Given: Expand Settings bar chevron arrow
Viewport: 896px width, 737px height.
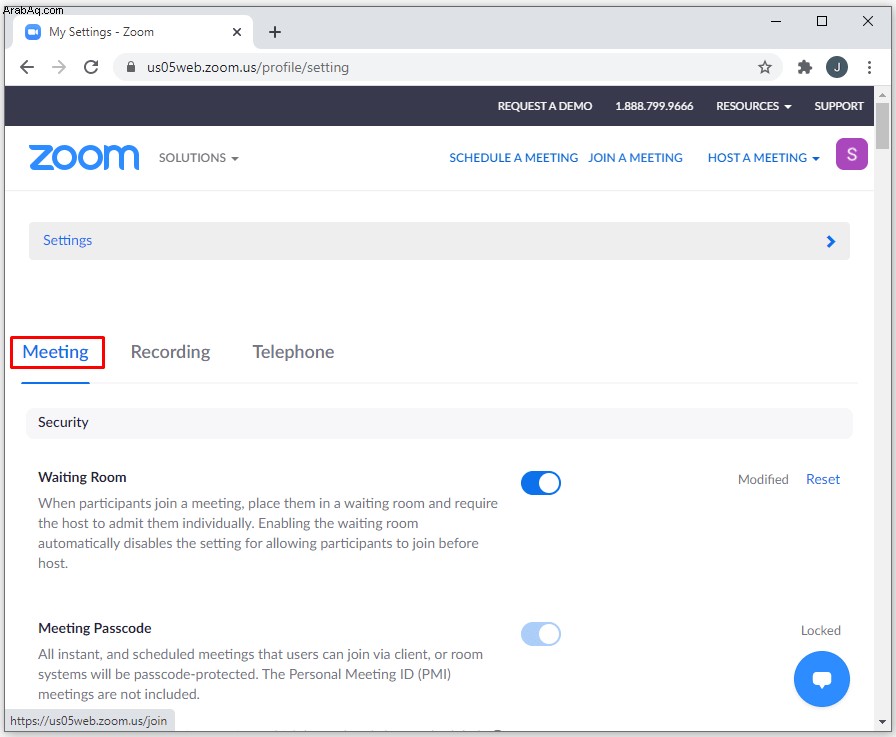Looking at the screenshot, I should (831, 241).
